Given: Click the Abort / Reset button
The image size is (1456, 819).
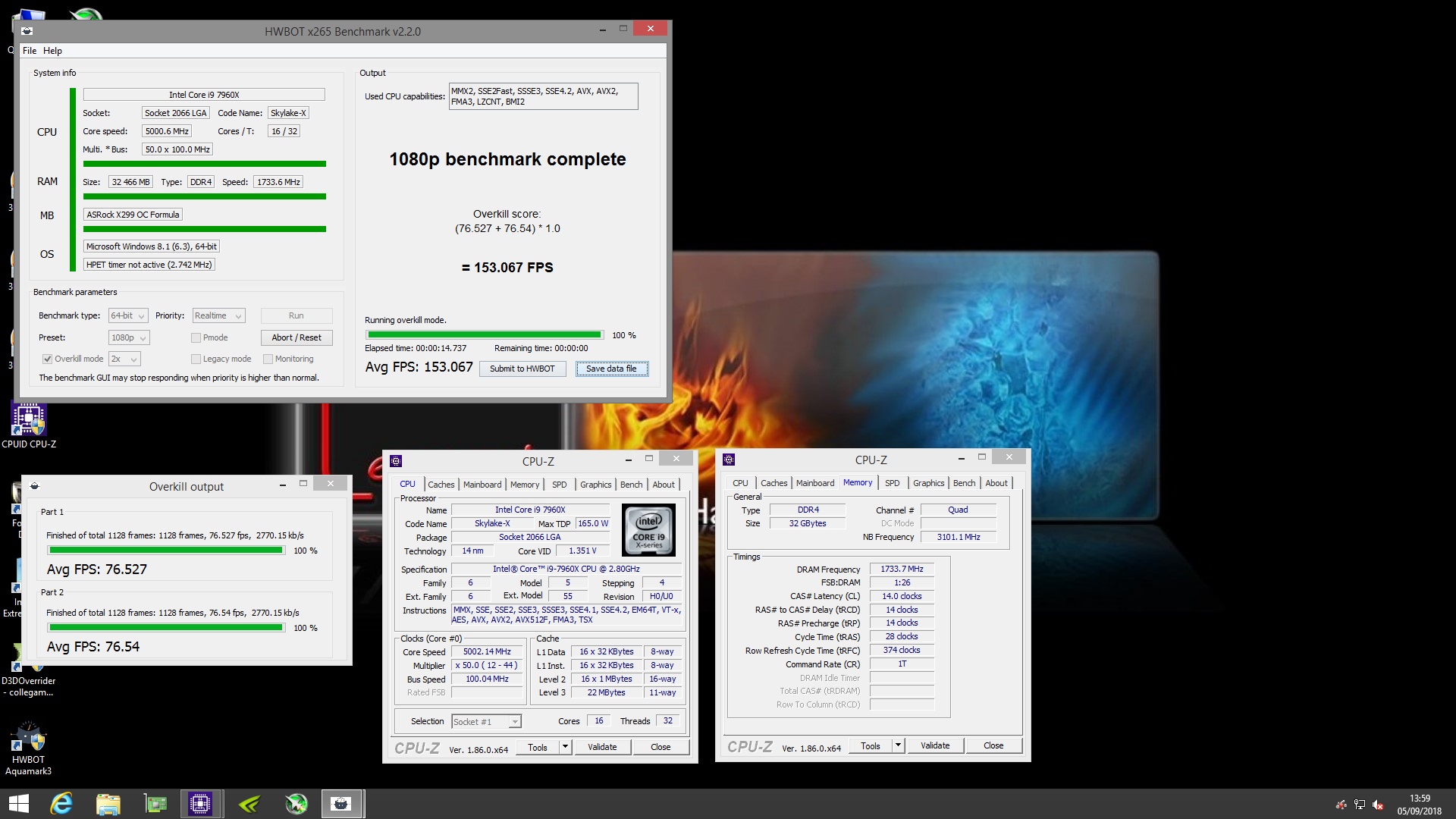Looking at the screenshot, I should pos(297,337).
